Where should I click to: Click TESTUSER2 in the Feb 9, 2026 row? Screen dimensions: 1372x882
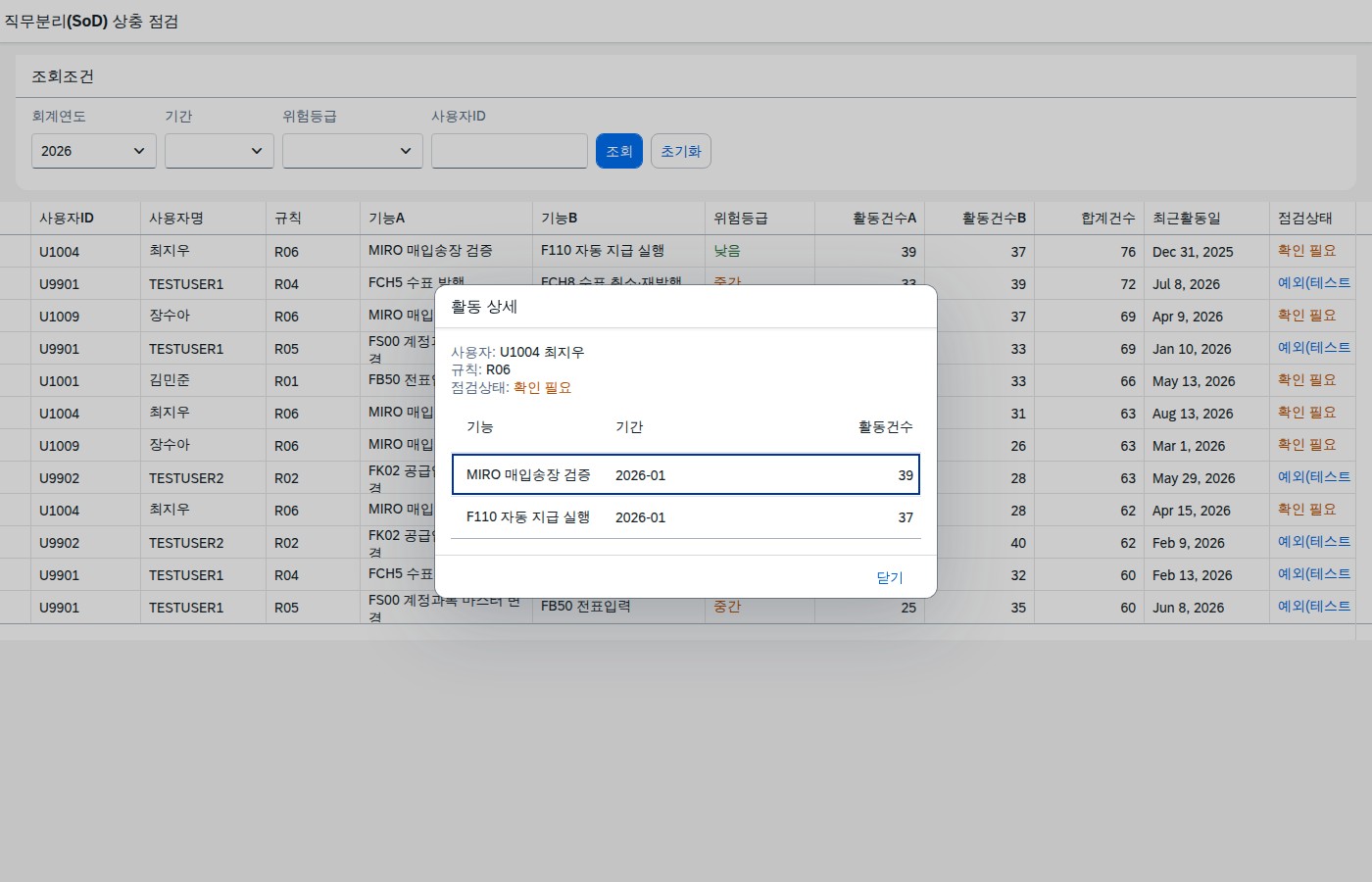pyautogui.click(x=186, y=543)
